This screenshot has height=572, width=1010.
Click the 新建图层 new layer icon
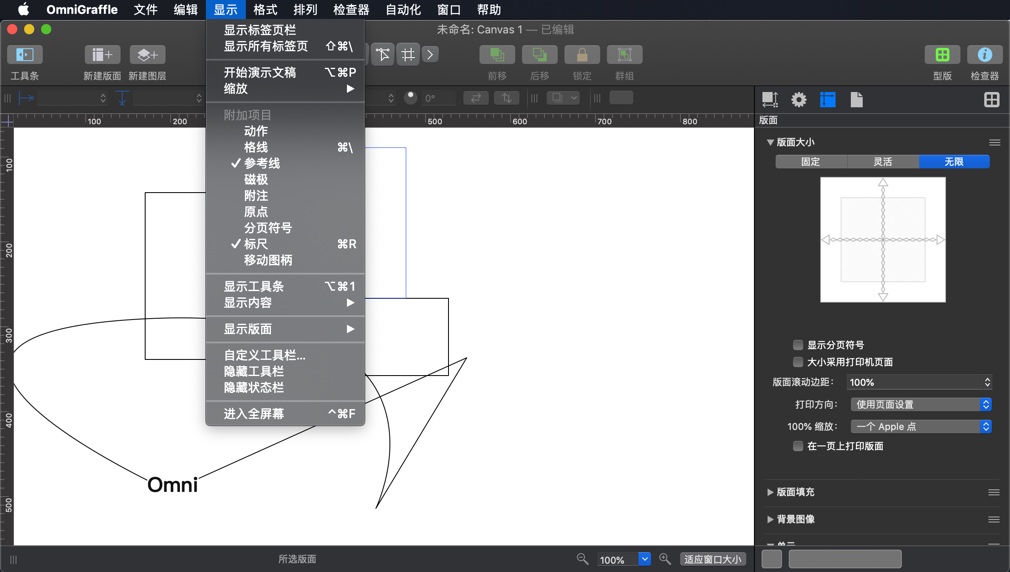tap(147, 55)
